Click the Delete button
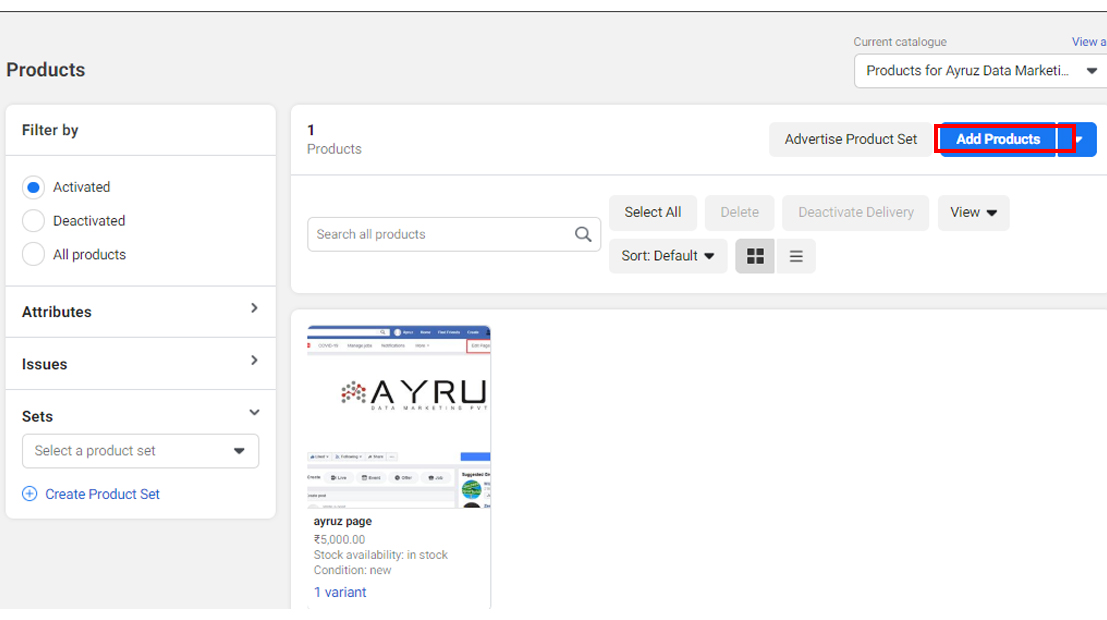1107x620 pixels. [739, 213]
